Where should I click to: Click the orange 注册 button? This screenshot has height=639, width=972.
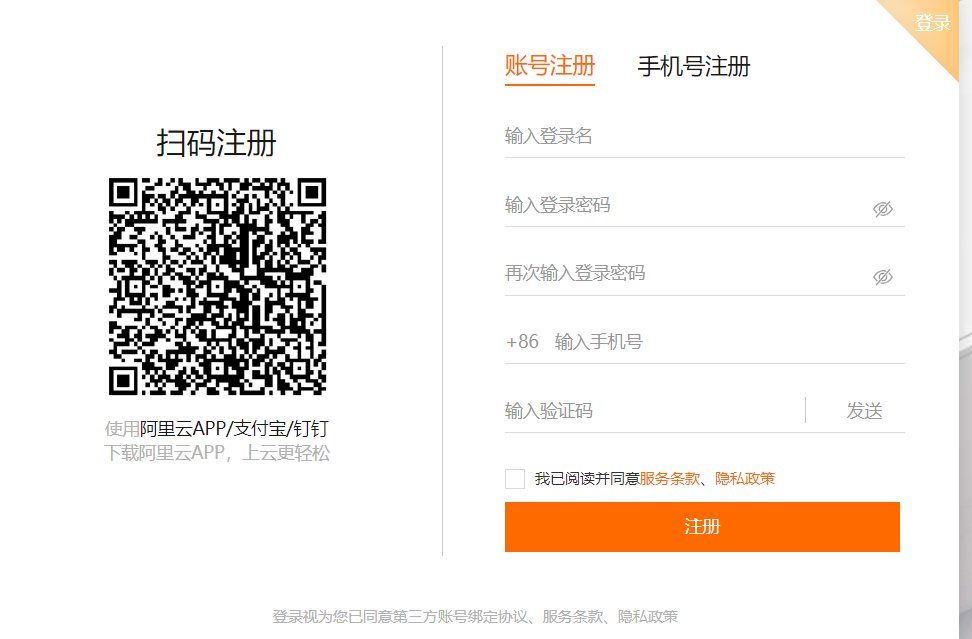point(702,527)
